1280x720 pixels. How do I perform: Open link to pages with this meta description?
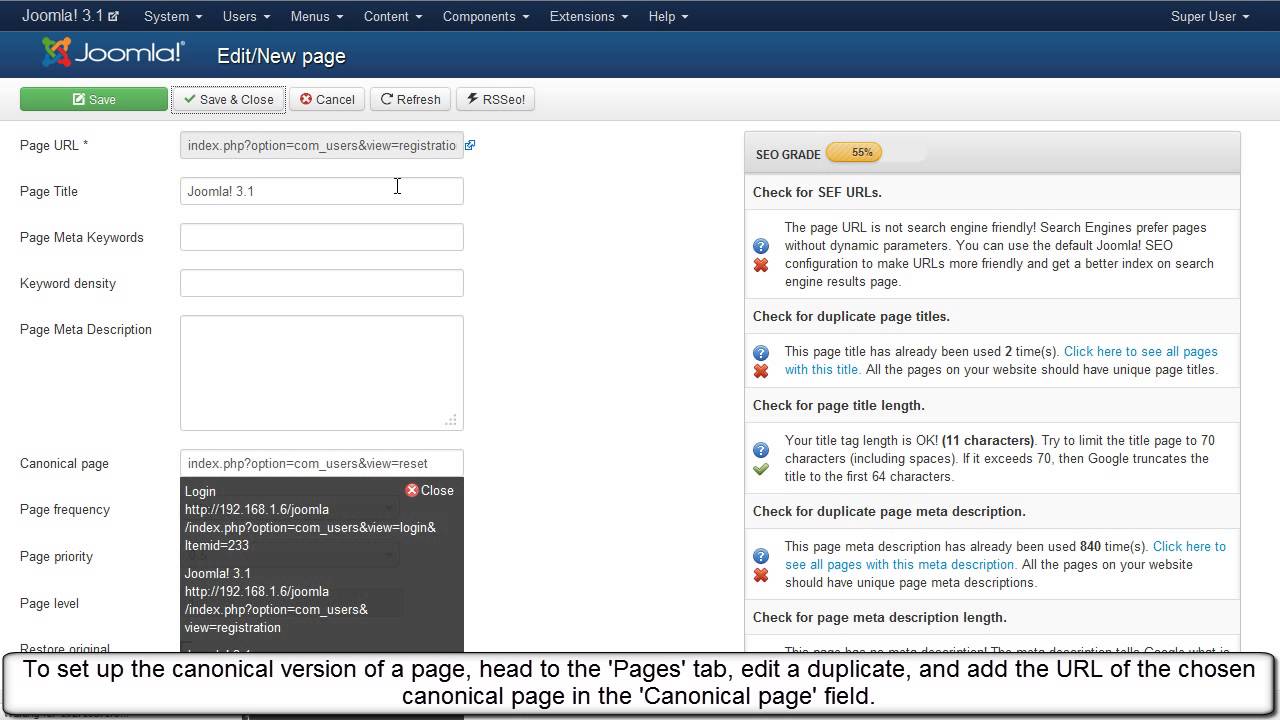point(1005,555)
